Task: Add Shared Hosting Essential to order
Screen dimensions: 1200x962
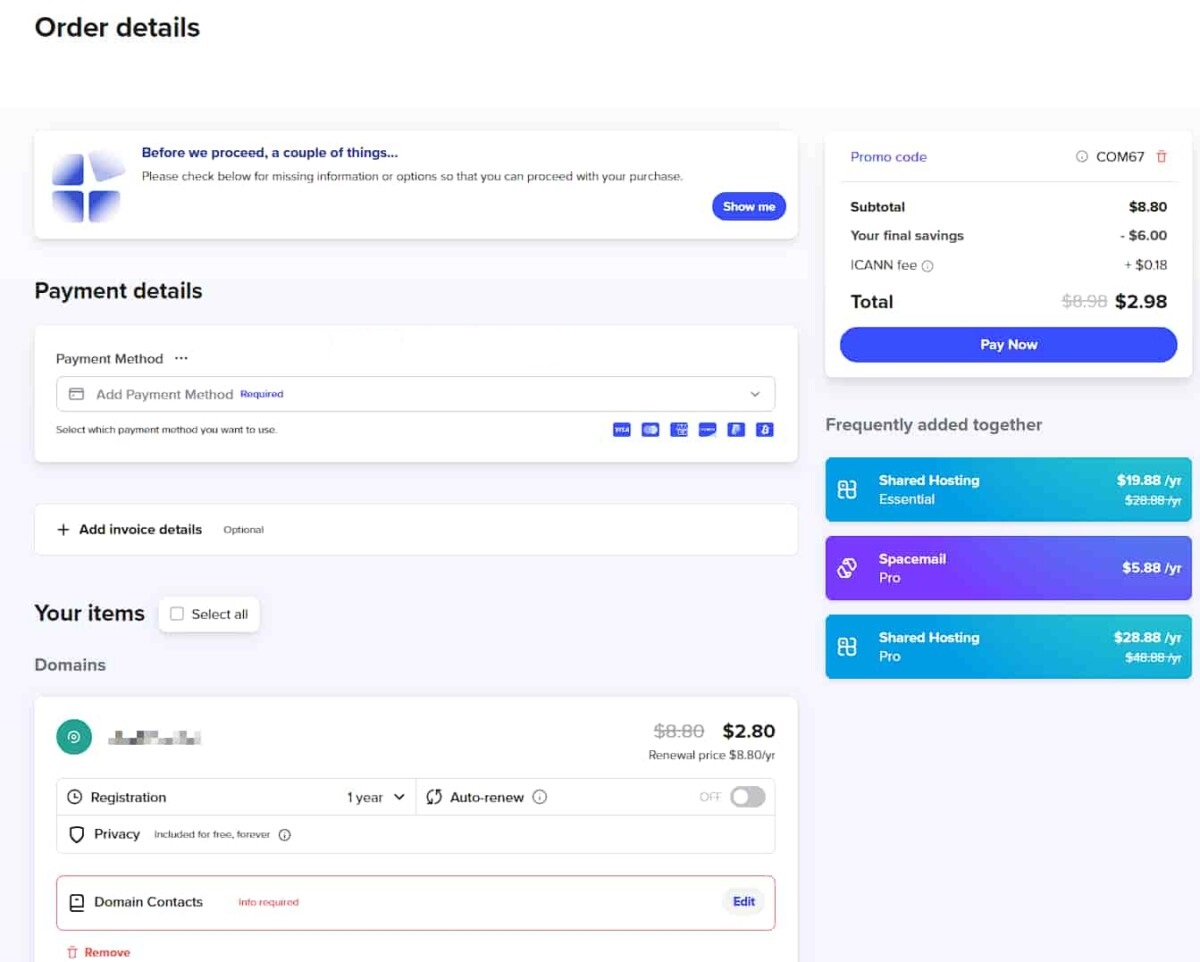Action: pyautogui.click(x=1008, y=490)
